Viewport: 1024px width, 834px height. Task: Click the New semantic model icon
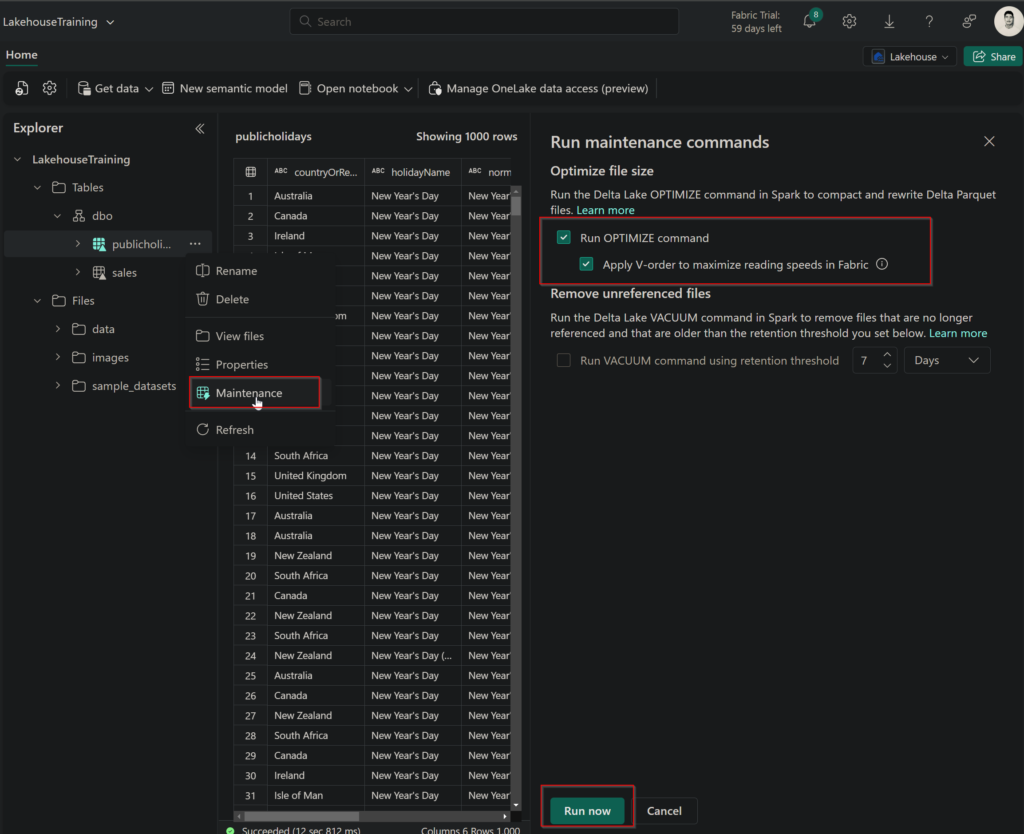point(168,88)
